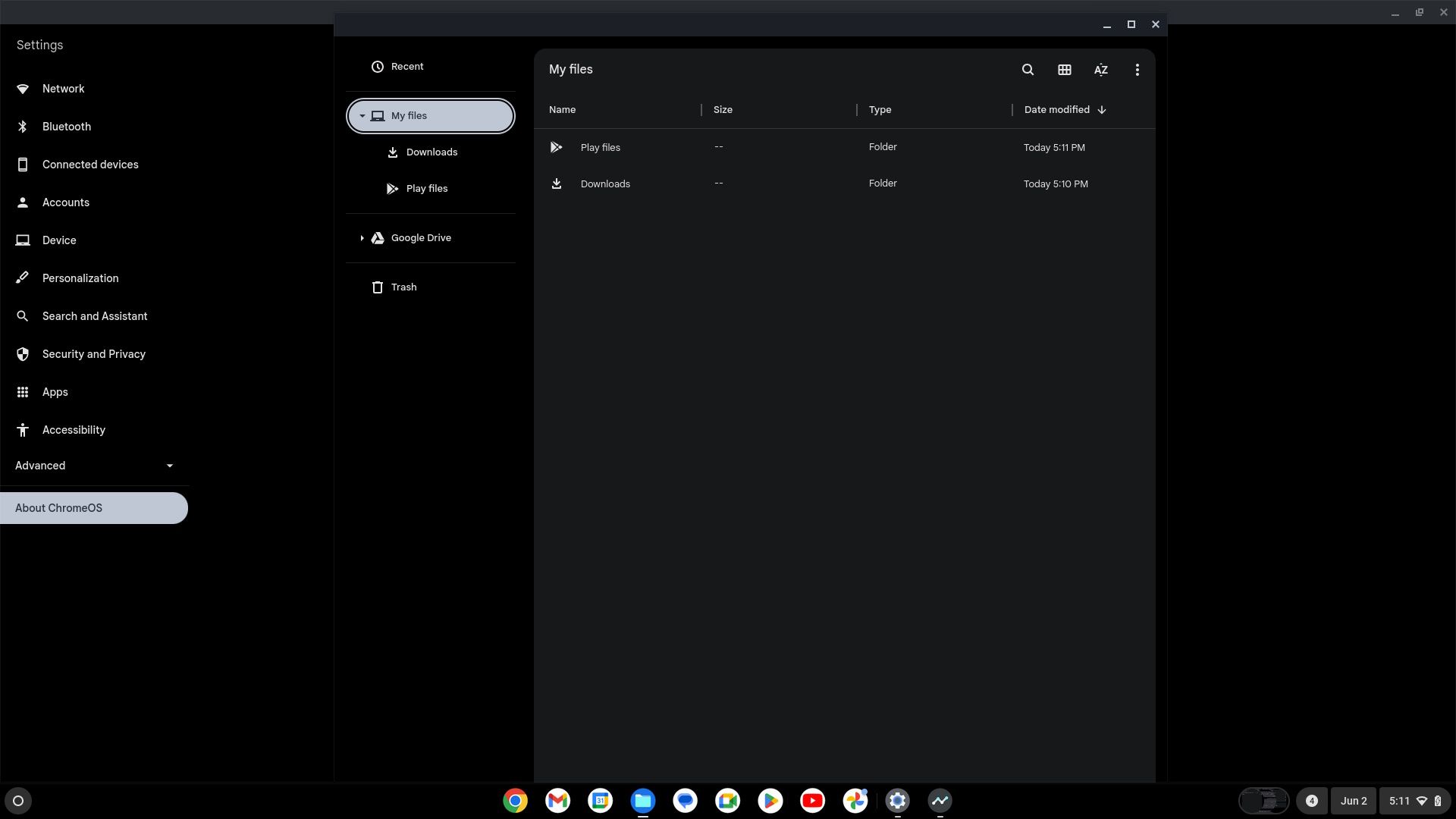Open launcher button on shelf

pyautogui.click(x=18, y=801)
